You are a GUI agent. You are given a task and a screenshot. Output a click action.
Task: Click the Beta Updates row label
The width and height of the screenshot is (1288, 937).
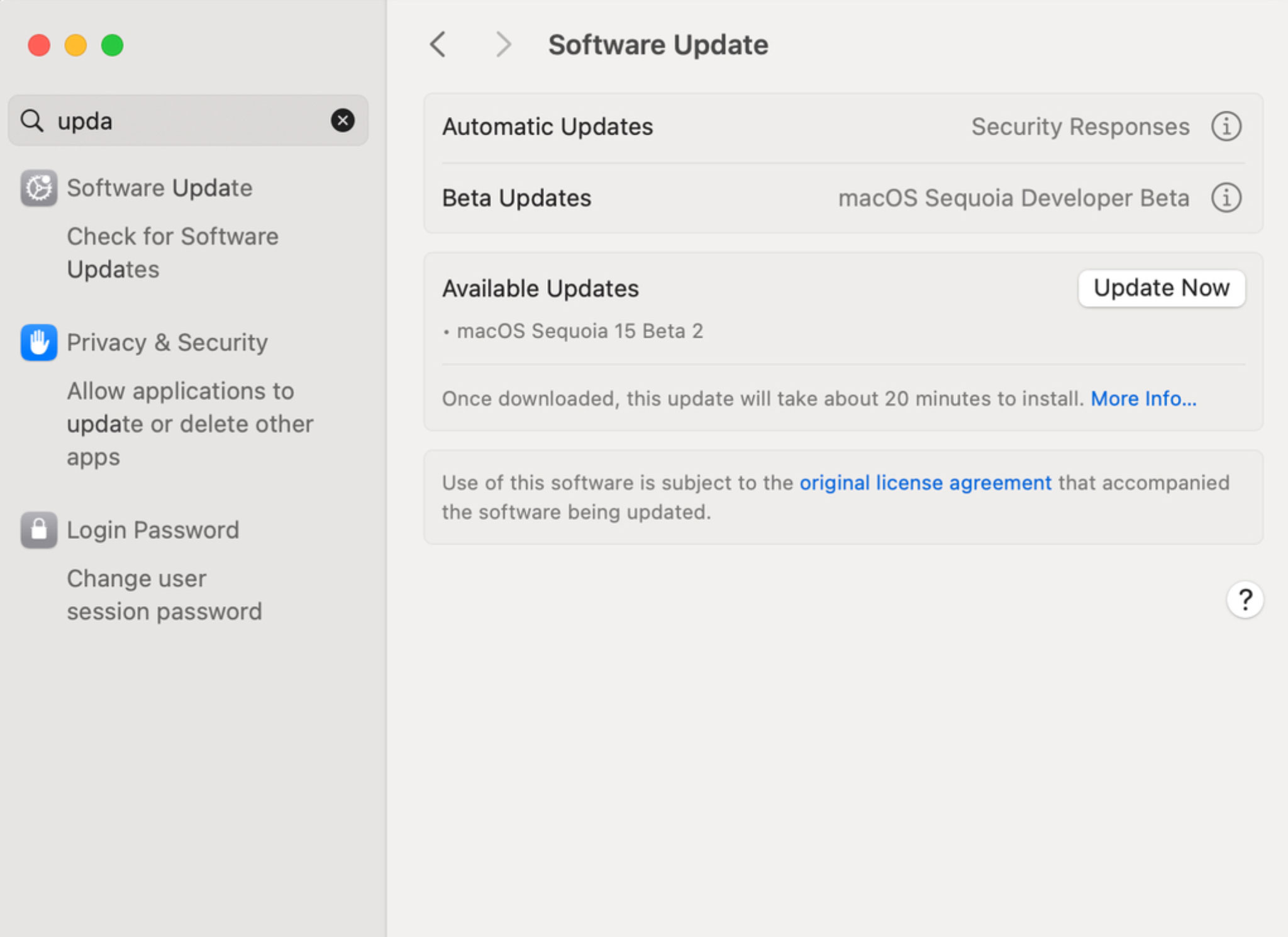(x=516, y=198)
